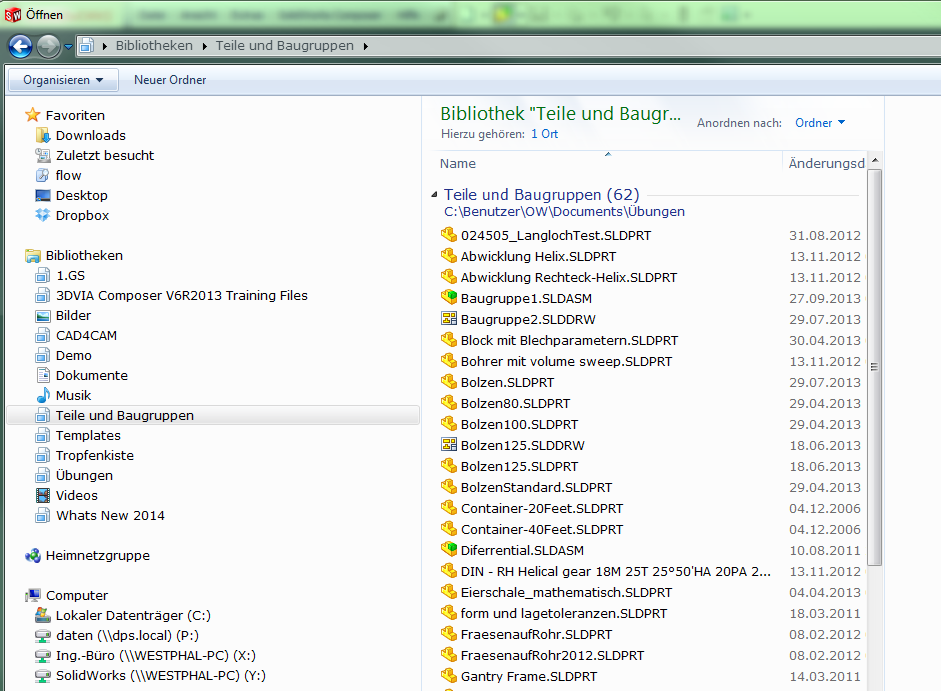
Task: Click the Neuer Ordner button
Action: click(170, 80)
